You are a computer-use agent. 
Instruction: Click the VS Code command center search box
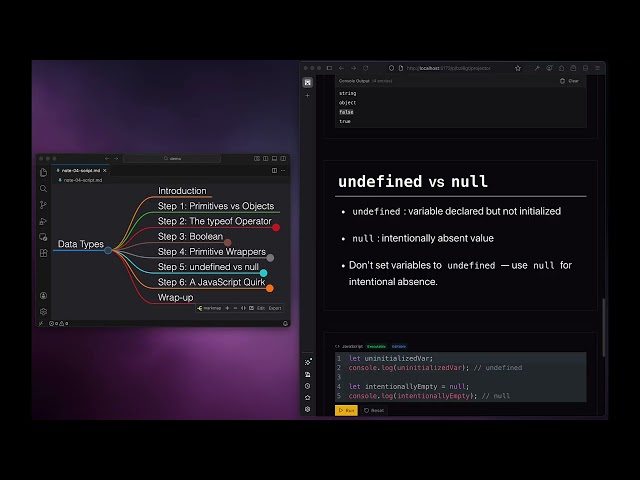(172, 158)
